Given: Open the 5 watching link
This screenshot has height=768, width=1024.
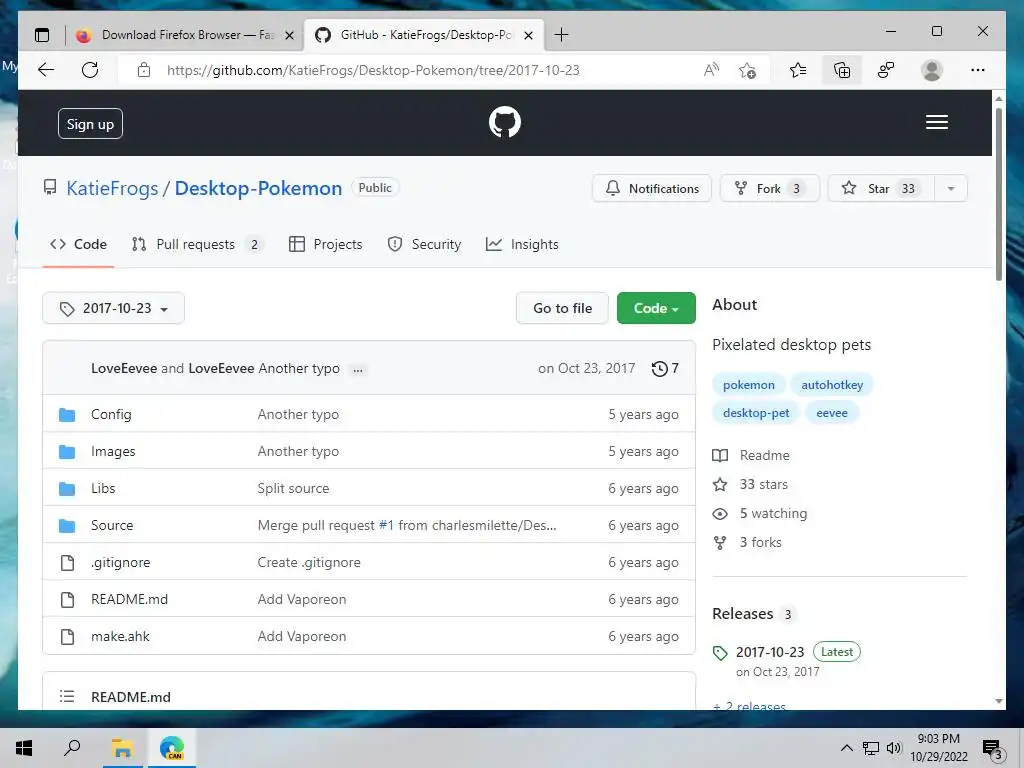Looking at the screenshot, I should tap(760, 513).
